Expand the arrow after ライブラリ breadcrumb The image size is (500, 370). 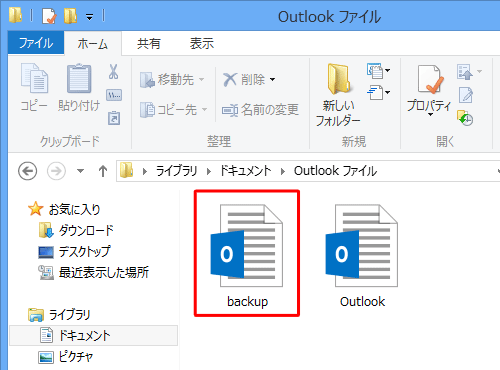pos(209,171)
